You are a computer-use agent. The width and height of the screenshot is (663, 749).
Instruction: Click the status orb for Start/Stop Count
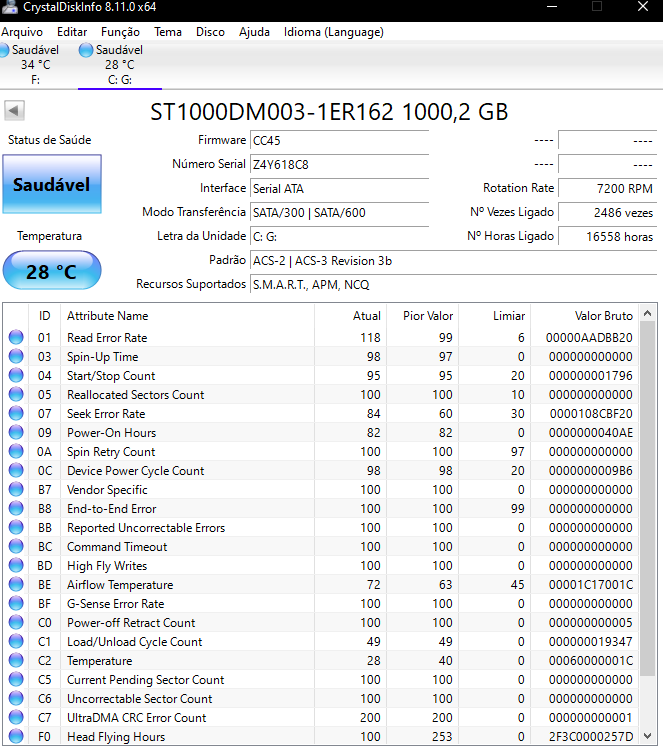tap(16, 375)
